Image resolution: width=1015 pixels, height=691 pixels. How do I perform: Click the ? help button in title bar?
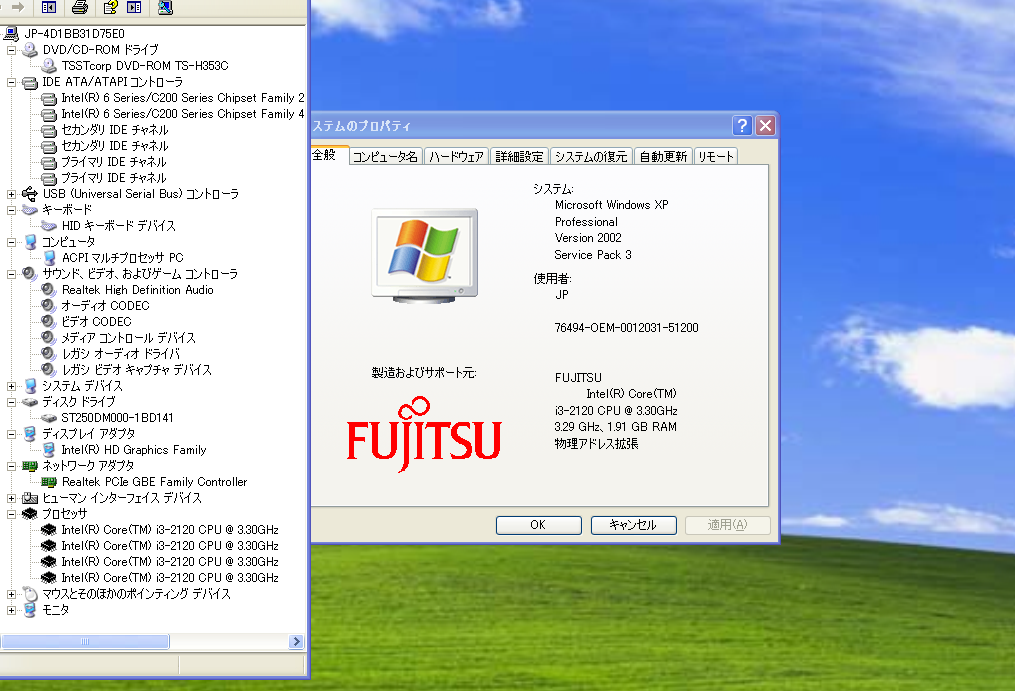coord(742,125)
